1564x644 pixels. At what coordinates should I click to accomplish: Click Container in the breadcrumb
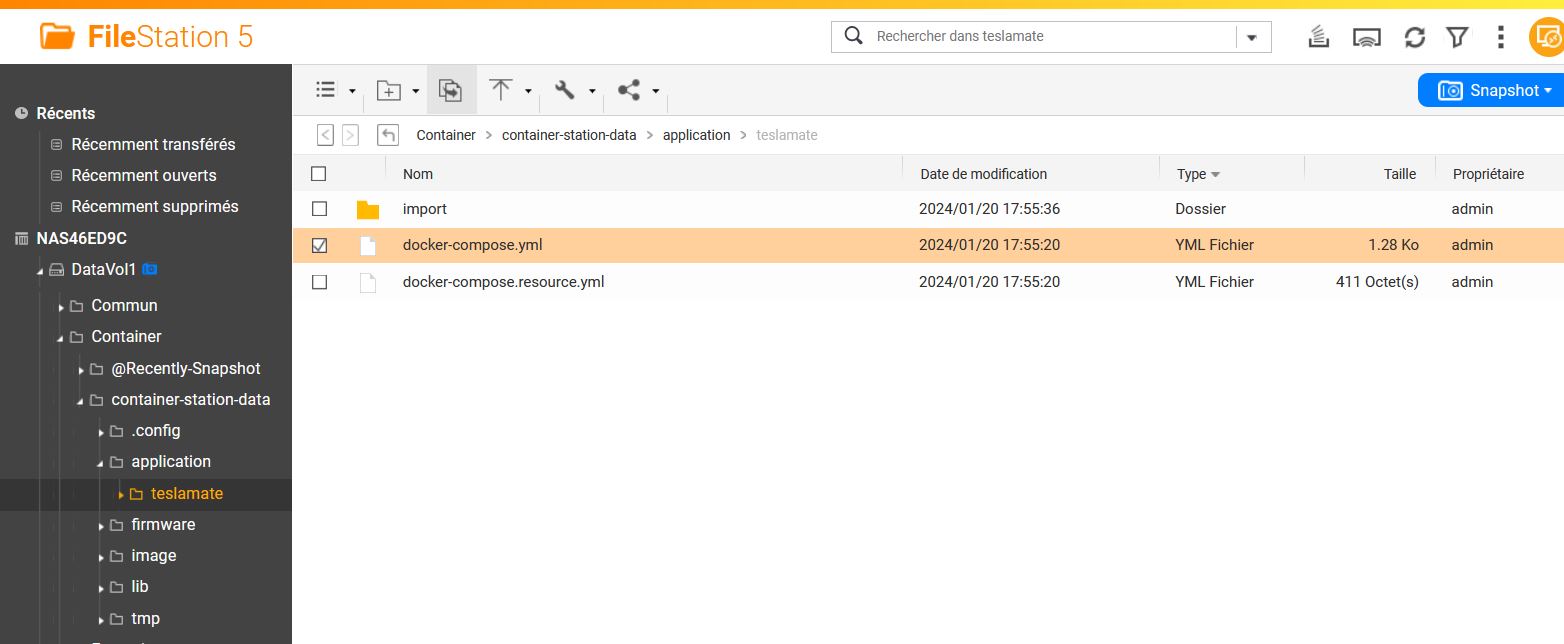[446, 135]
